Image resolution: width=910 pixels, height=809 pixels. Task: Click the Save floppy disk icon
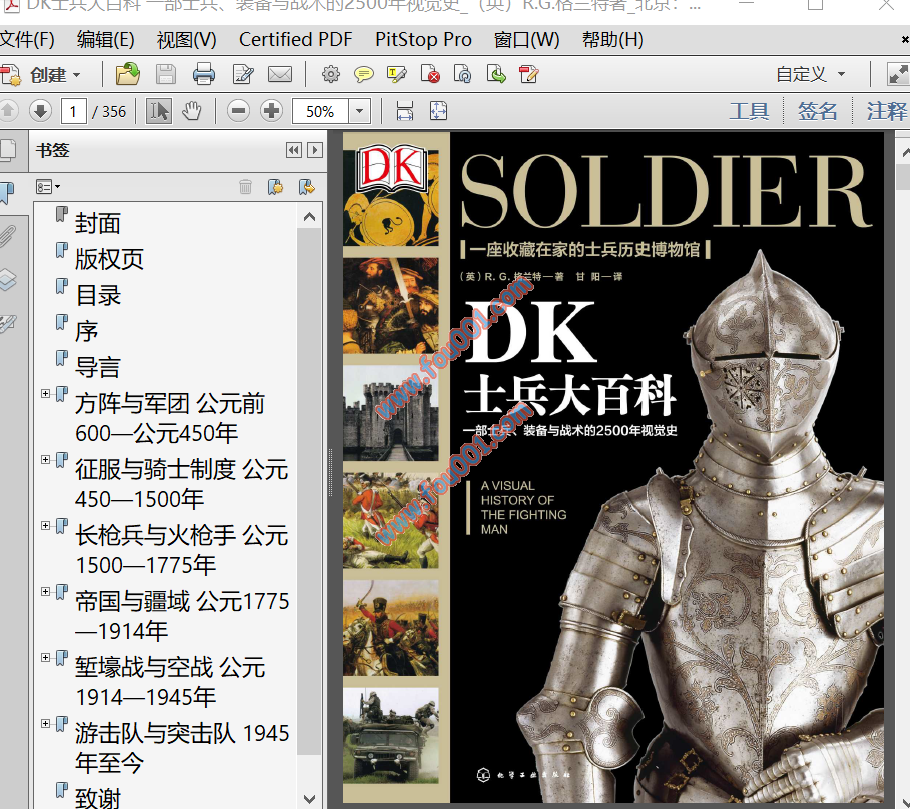166,74
